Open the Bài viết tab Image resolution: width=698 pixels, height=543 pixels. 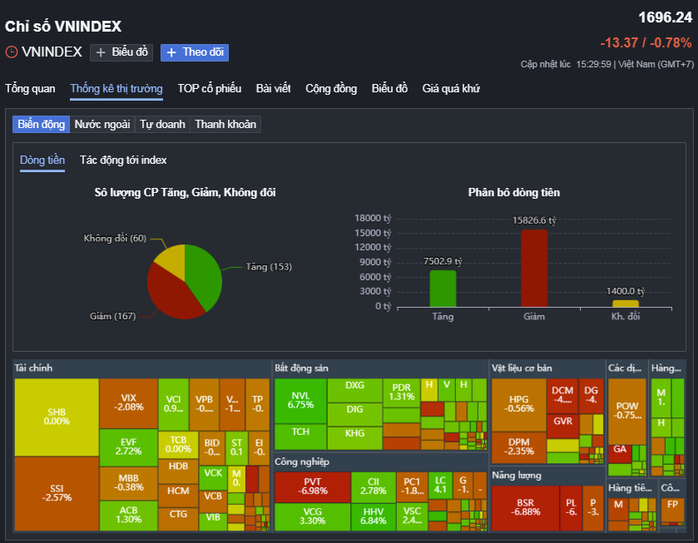coord(273,88)
